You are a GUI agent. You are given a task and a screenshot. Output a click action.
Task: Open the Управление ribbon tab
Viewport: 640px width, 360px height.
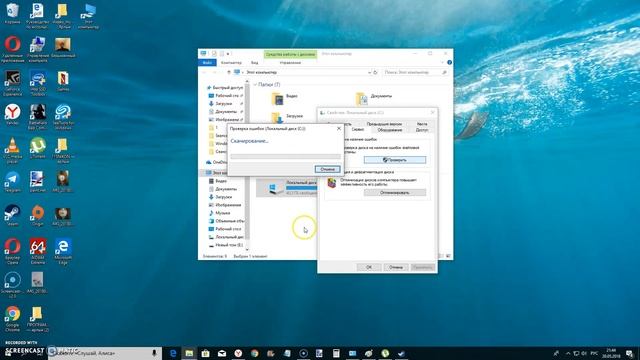[290, 62]
